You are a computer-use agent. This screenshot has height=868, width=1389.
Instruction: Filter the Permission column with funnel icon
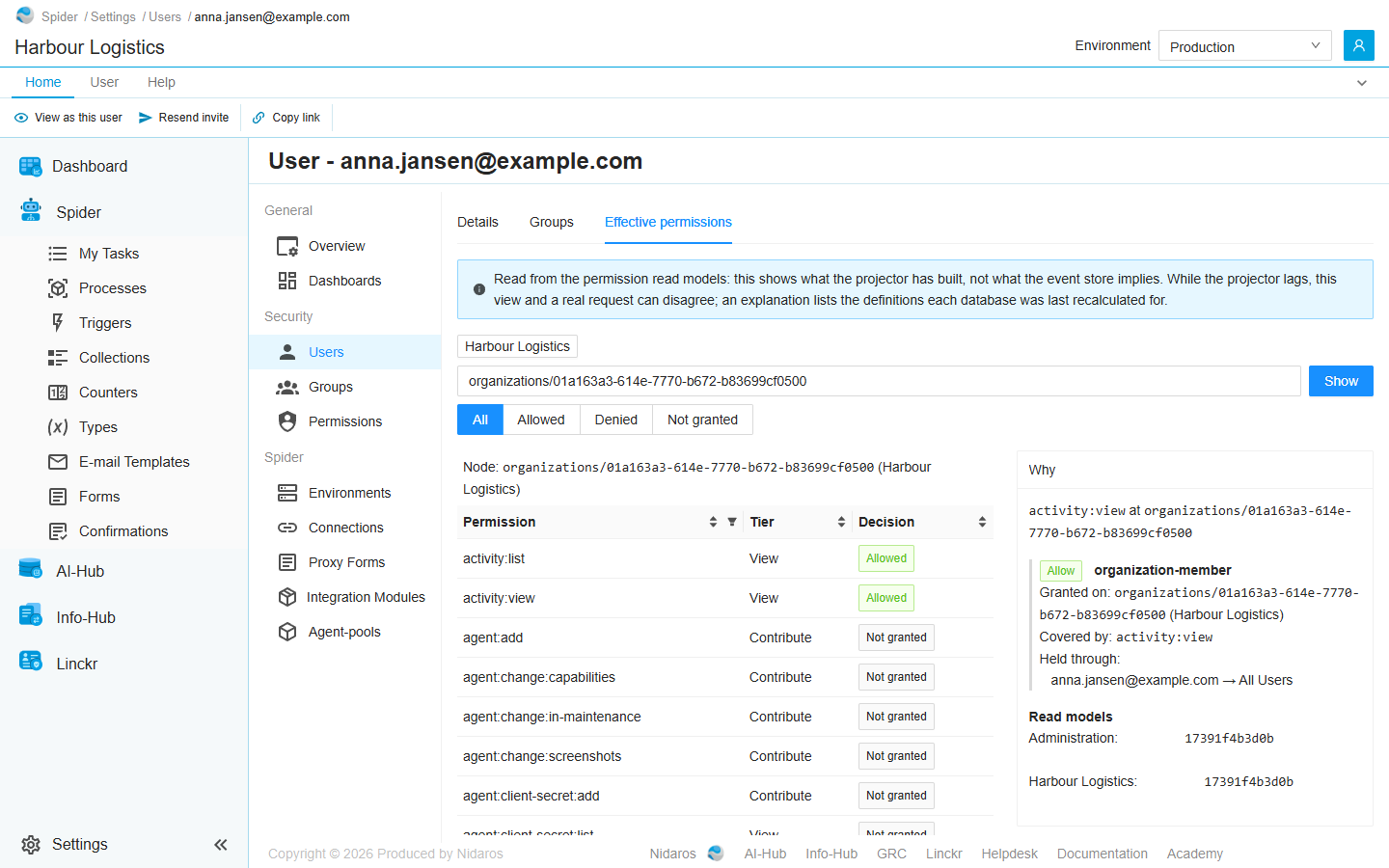pyautogui.click(x=732, y=522)
